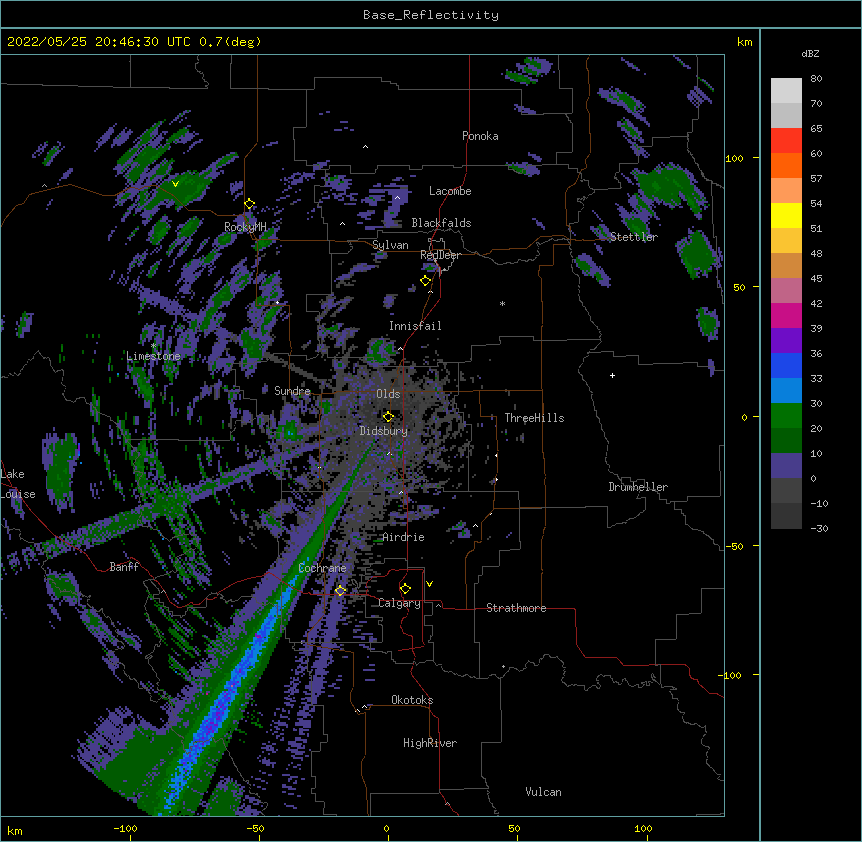Select the yellow V marker northwest of RockyMH
The width and height of the screenshot is (862, 842).
coord(175,184)
